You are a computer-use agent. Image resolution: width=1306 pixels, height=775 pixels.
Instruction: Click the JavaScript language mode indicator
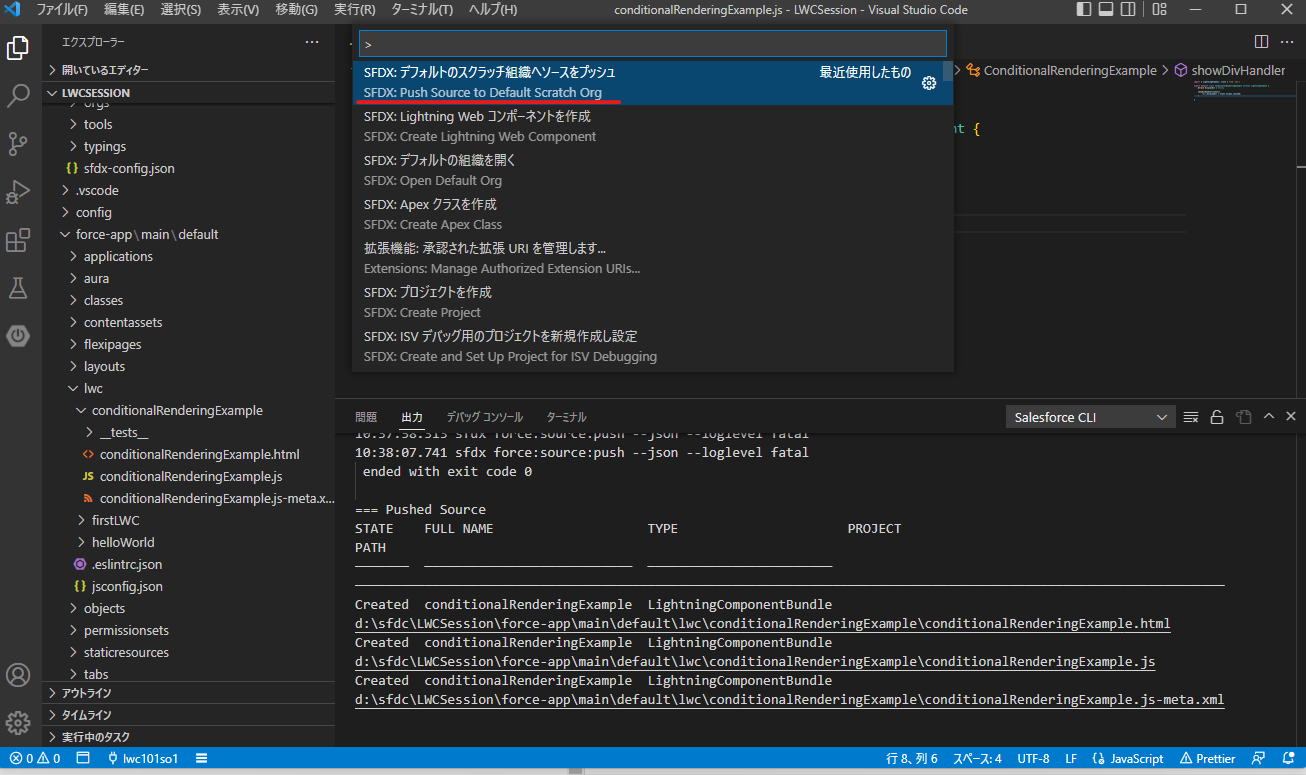[x=1128, y=759]
